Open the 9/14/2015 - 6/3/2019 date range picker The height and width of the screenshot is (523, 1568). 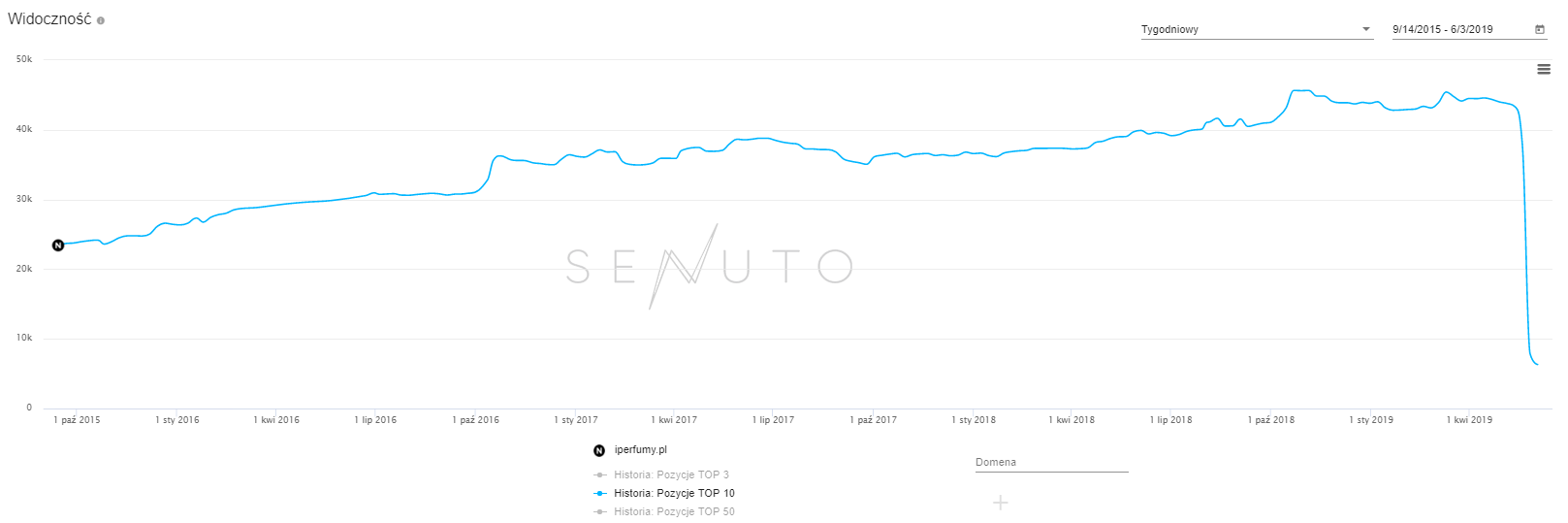coord(1459,29)
